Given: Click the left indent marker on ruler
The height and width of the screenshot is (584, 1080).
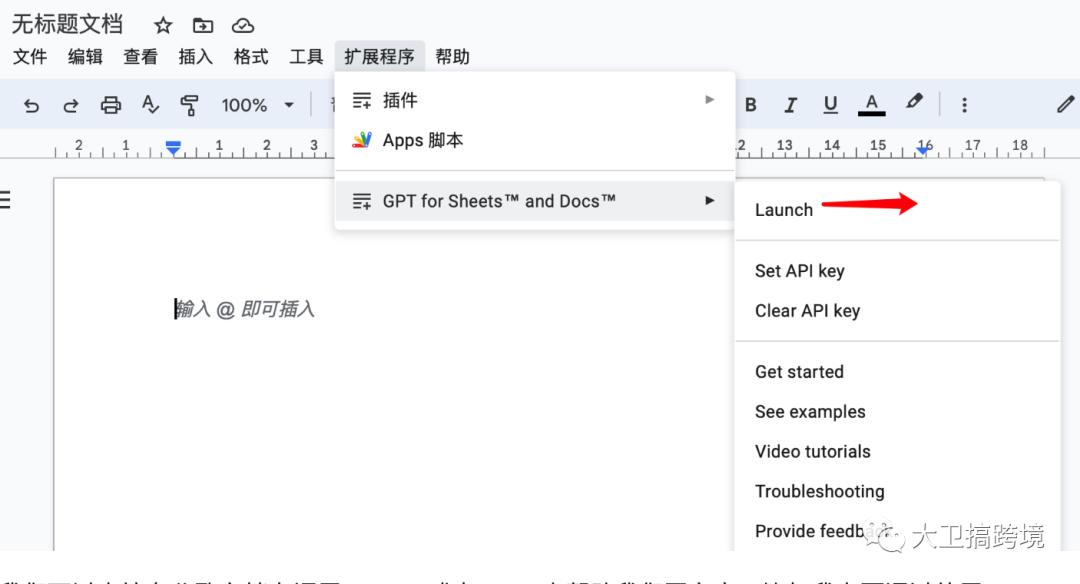Looking at the screenshot, I should (x=173, y=147).
